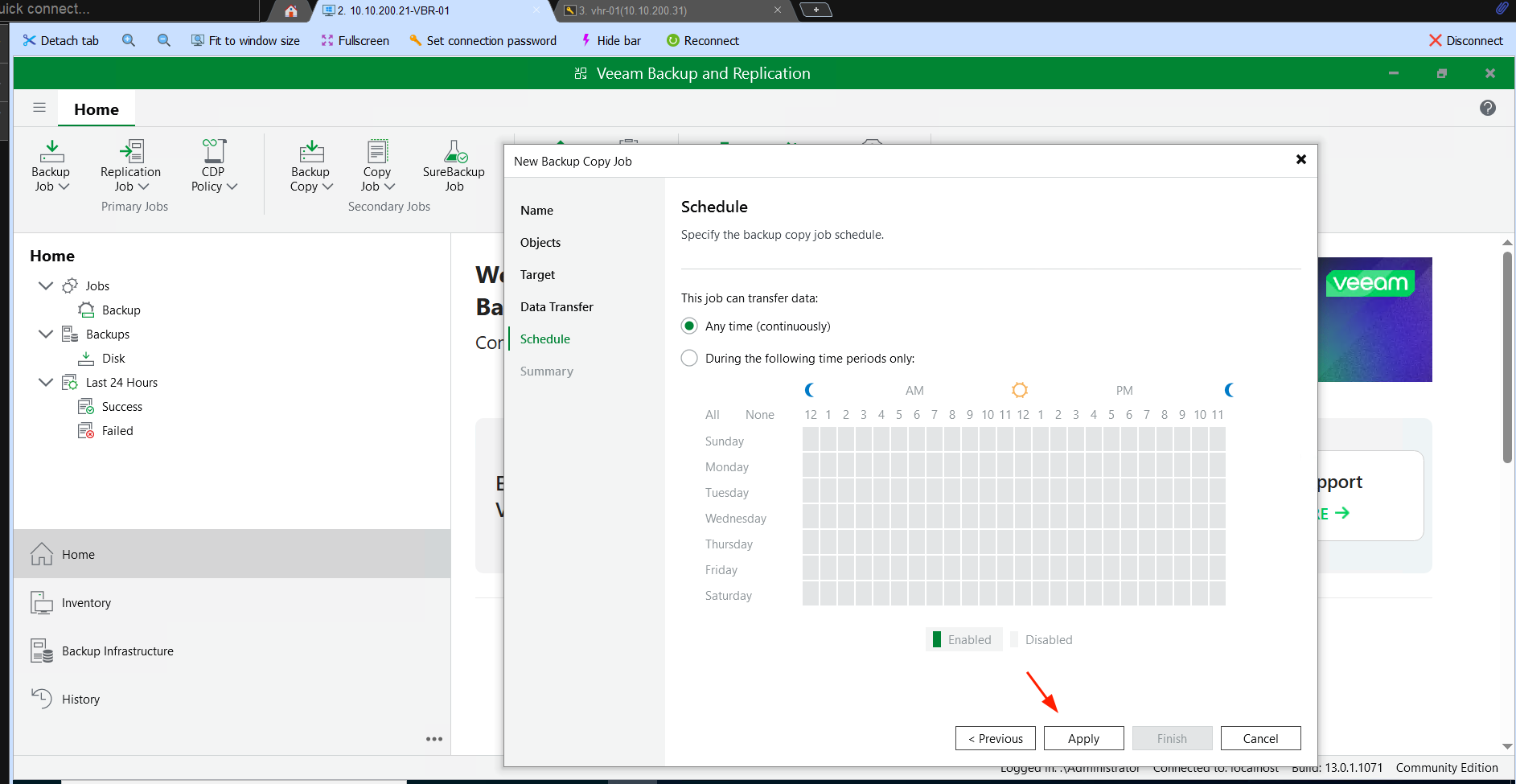The width and height of the screenshot is (1516, 784).
Task: Click the Wednesday row label in schedule
Action: coord(736,518)
